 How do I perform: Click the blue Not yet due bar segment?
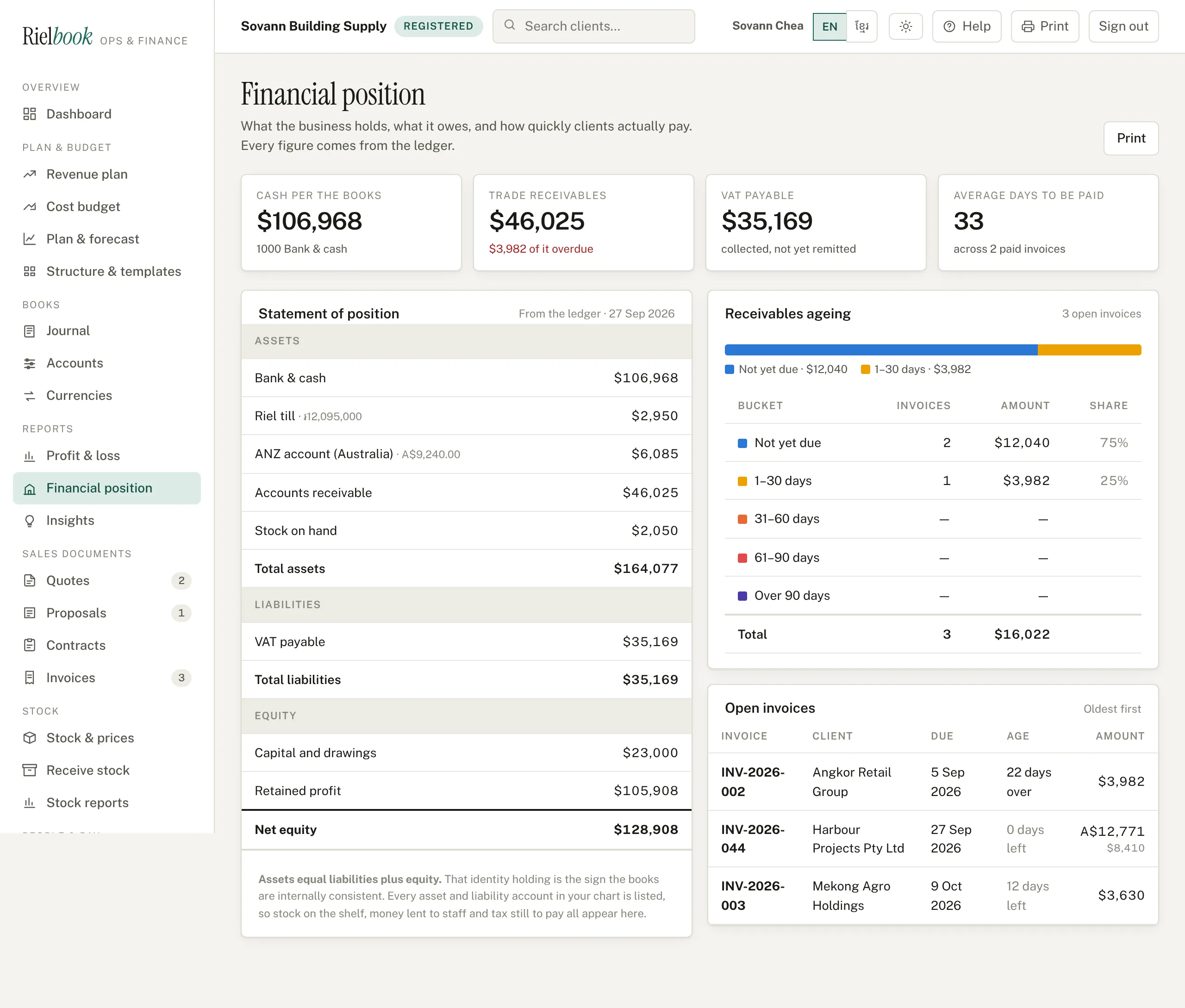pos(881,350)
